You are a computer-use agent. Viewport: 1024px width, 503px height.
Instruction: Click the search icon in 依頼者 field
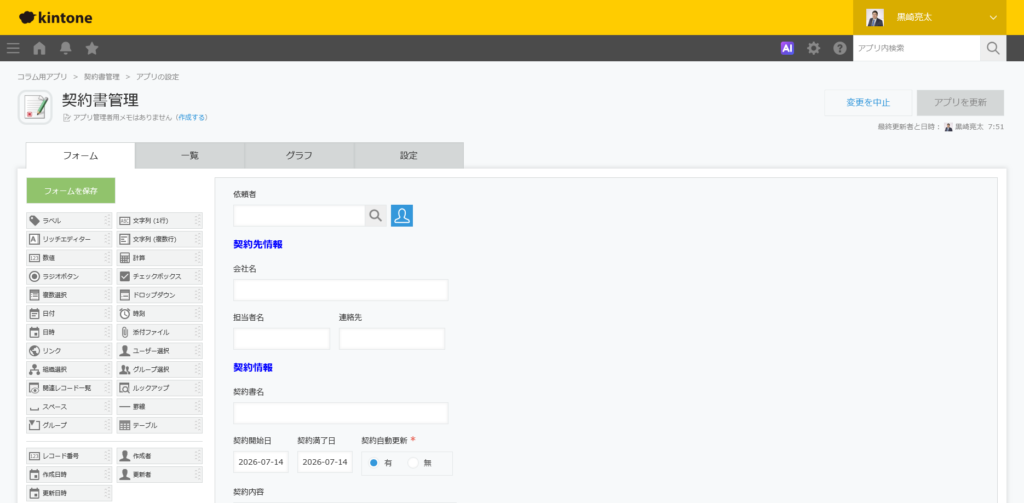(x=376, y=216)
